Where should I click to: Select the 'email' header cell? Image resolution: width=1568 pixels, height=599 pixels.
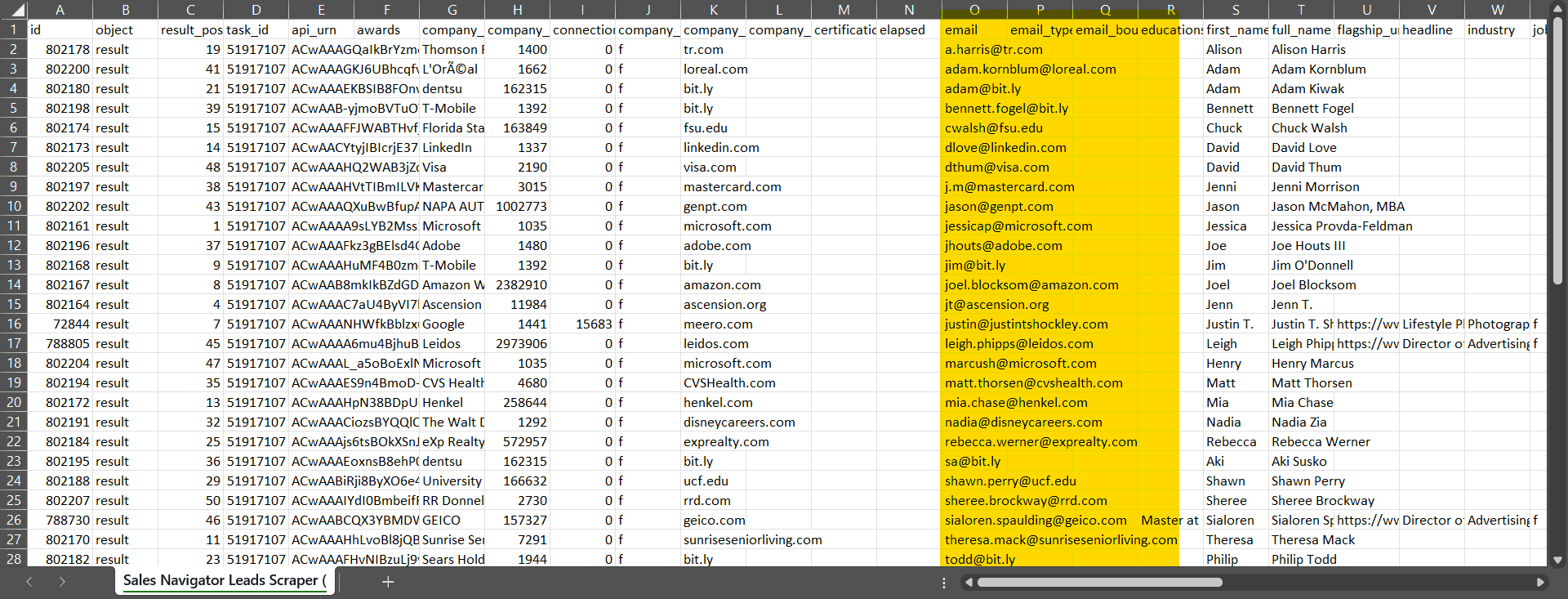974,29
